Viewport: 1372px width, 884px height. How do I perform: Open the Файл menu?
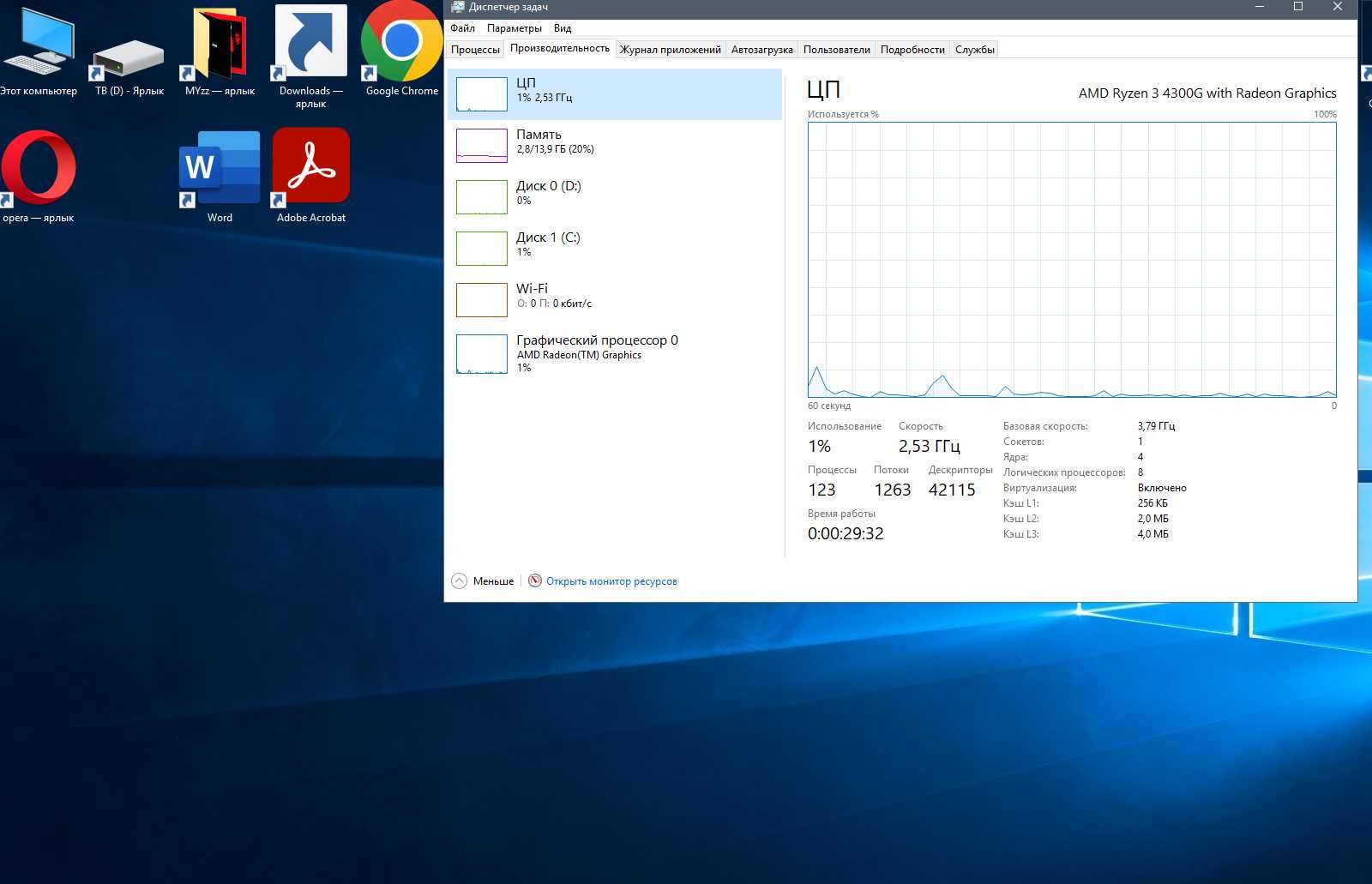(462, 28)
